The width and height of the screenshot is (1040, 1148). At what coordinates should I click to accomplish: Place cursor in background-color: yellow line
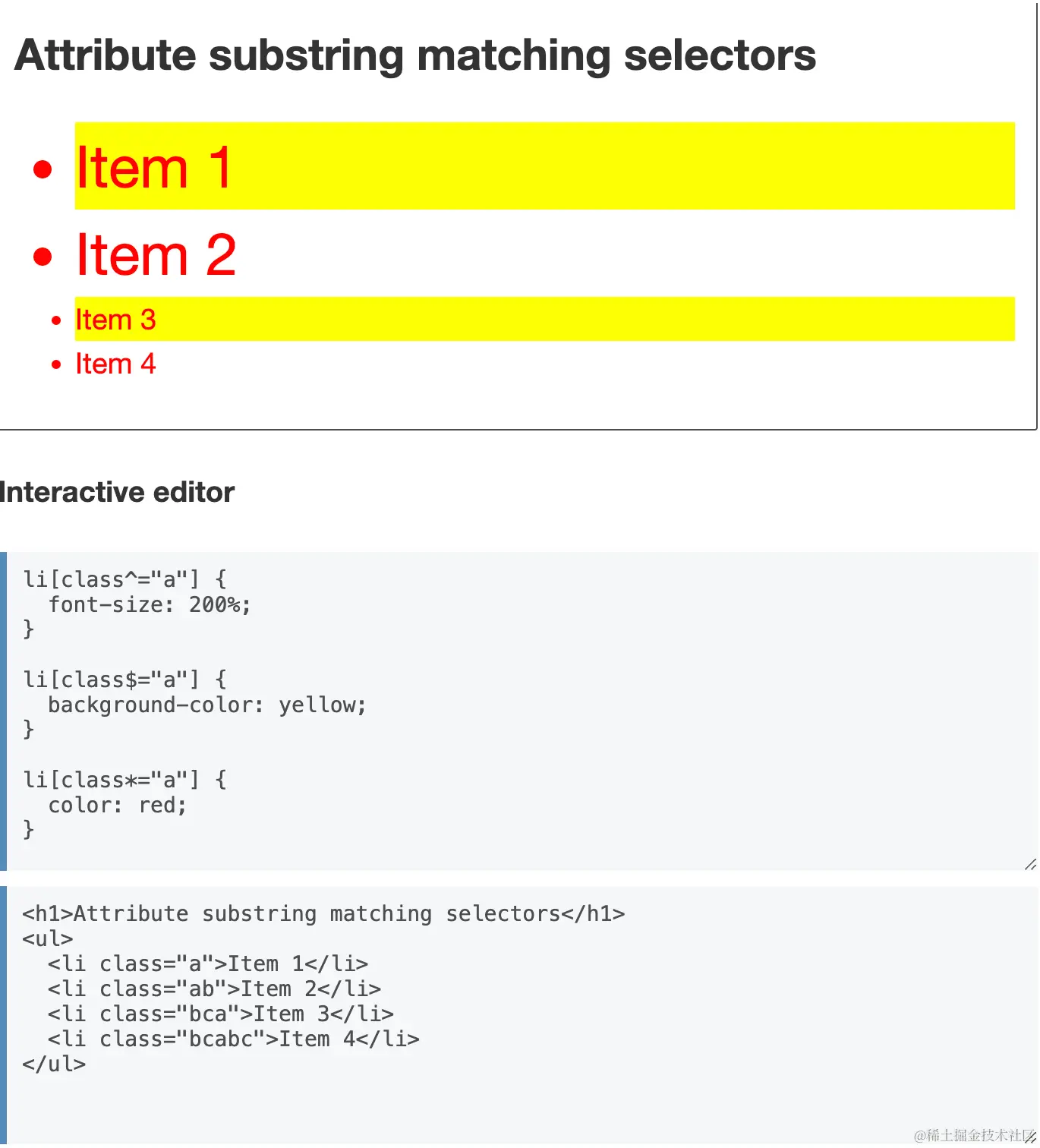click(207, 705)
